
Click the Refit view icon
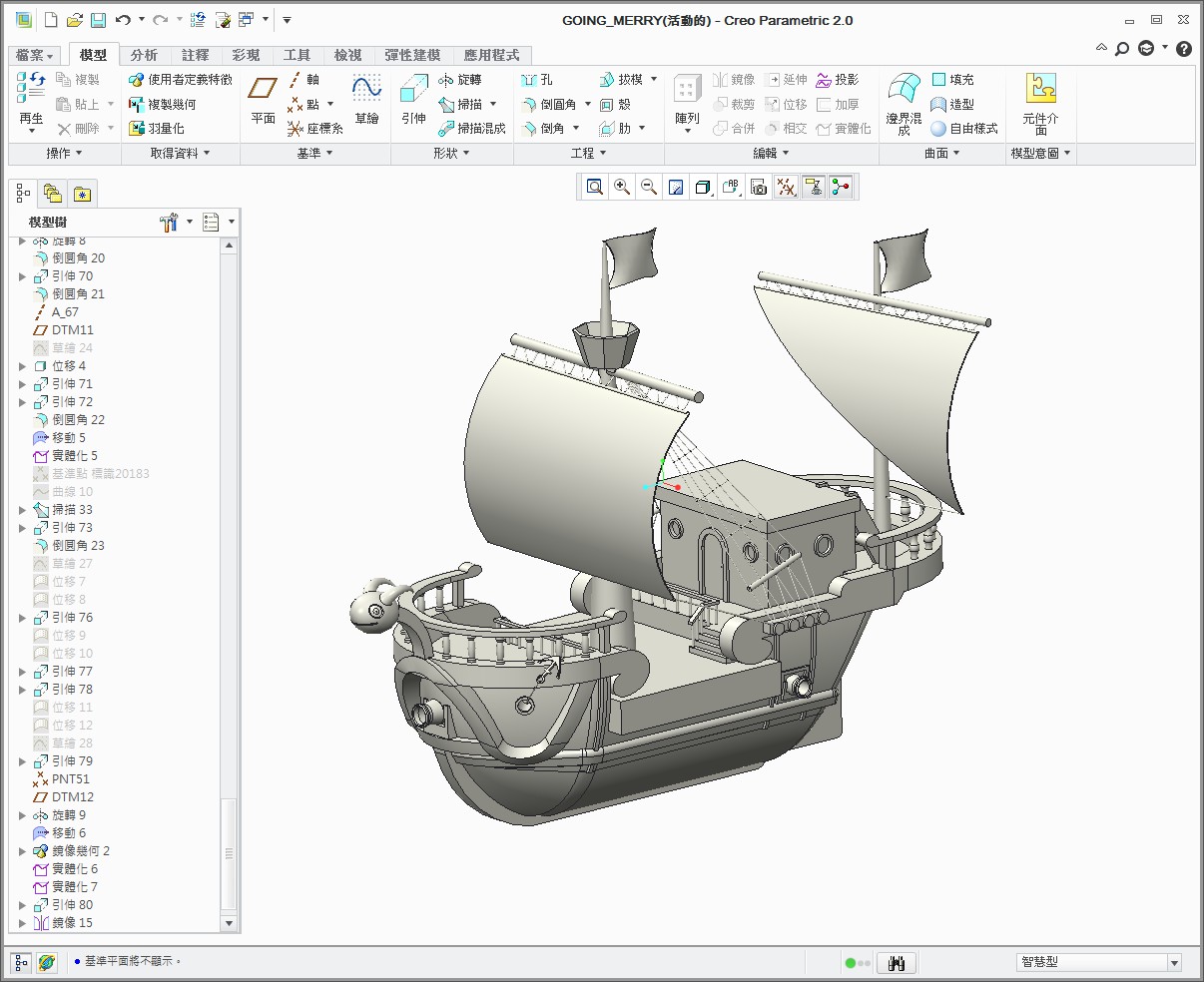(595, 187)
